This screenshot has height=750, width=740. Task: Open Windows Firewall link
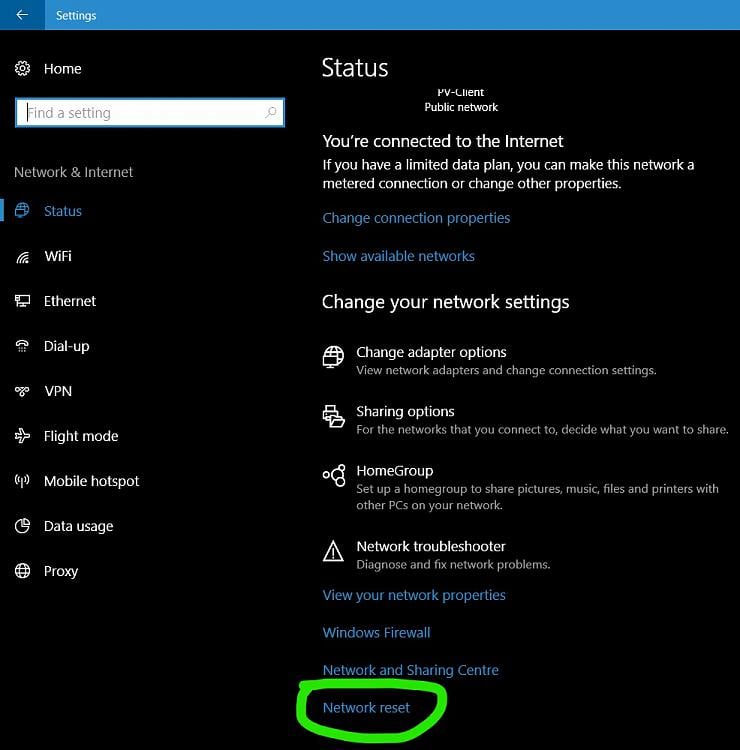(x=376, y=633)
